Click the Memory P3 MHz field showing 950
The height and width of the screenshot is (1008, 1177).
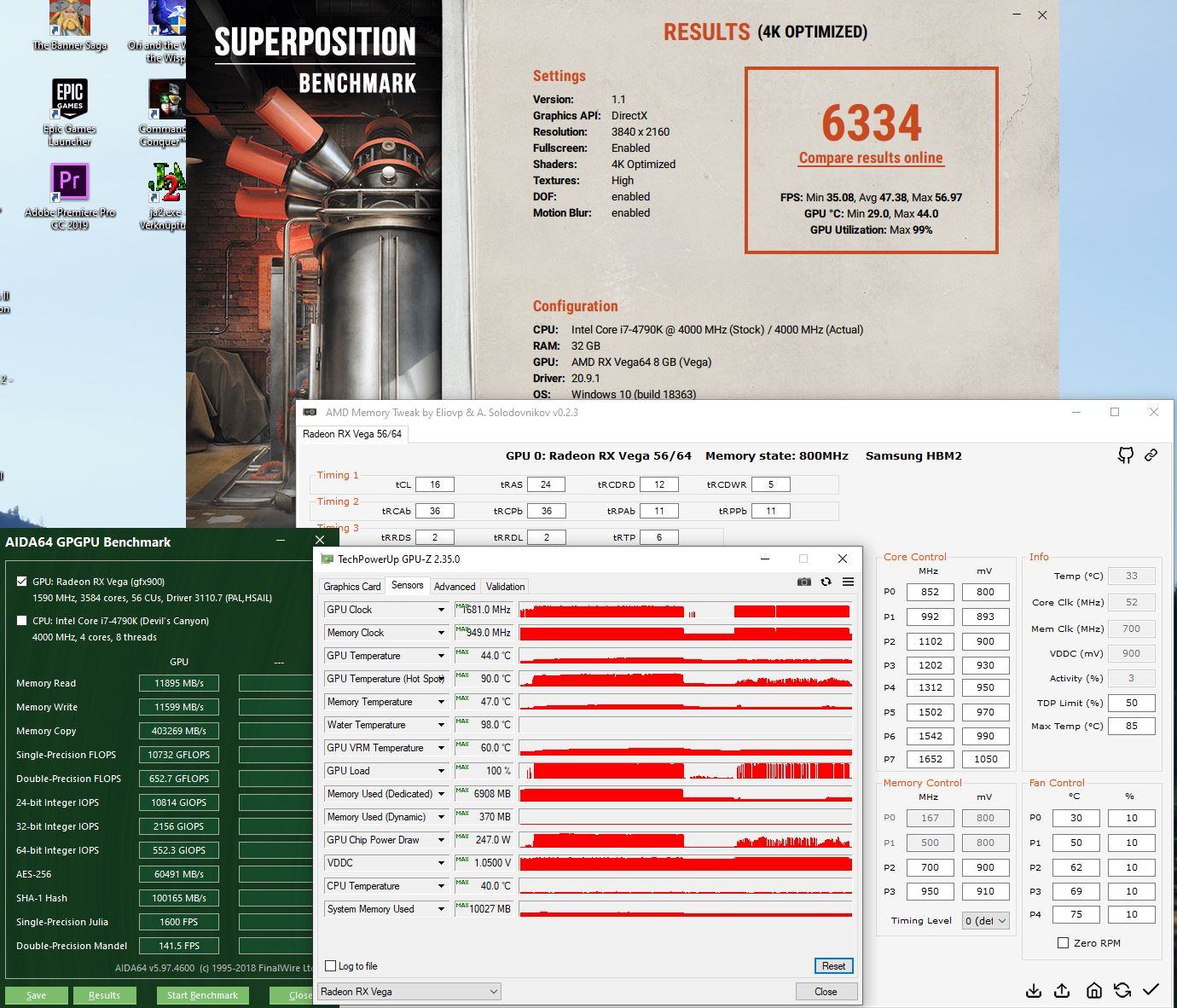point(930,891)
